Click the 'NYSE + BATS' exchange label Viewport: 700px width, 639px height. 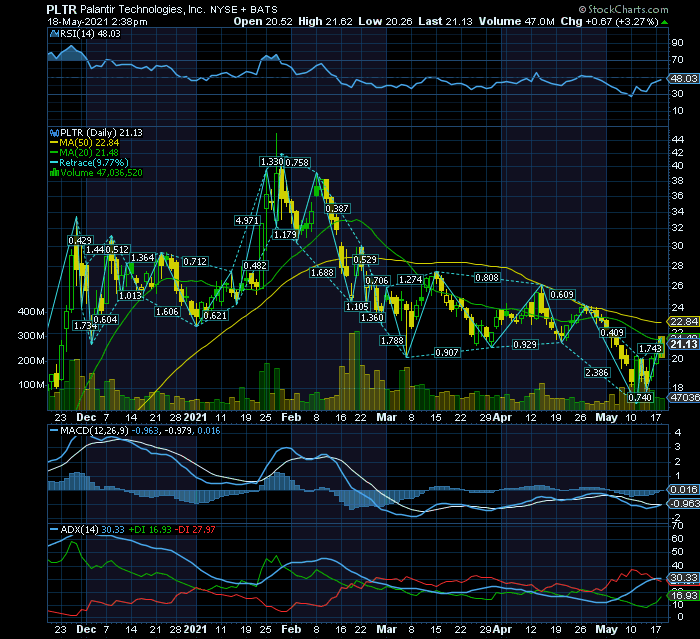click(x=244, y=10)
